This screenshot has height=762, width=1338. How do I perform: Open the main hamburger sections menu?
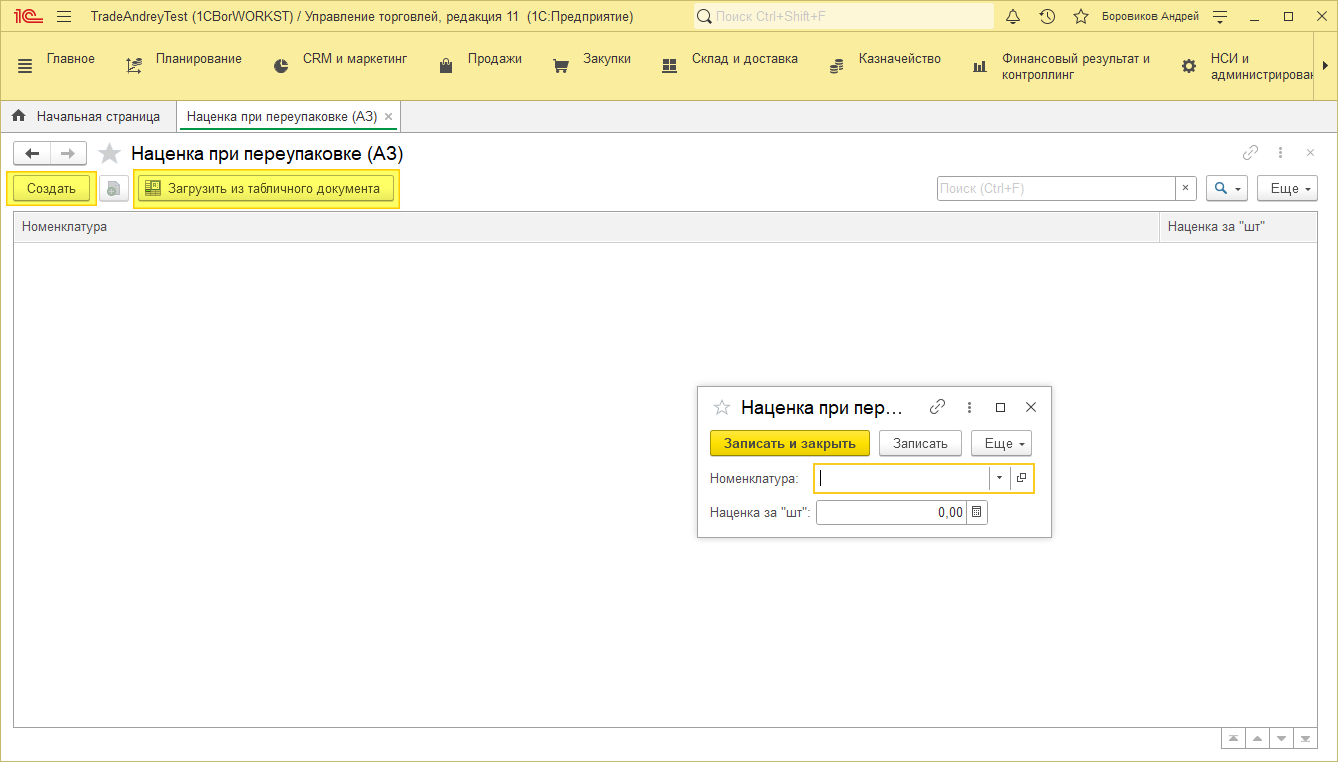[25, 66]
